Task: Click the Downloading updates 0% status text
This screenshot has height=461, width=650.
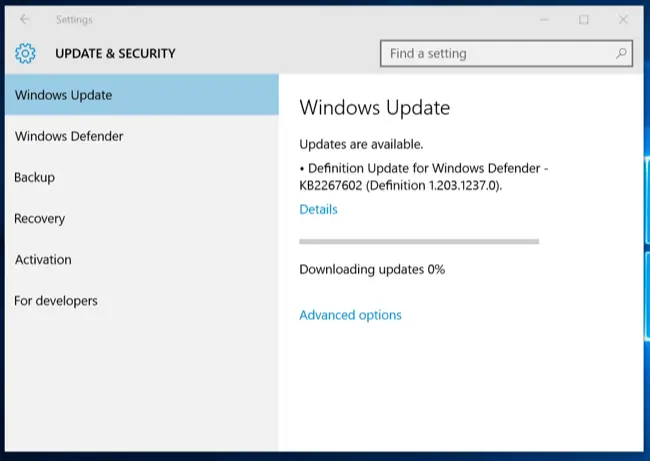Action: click(372, 269)
